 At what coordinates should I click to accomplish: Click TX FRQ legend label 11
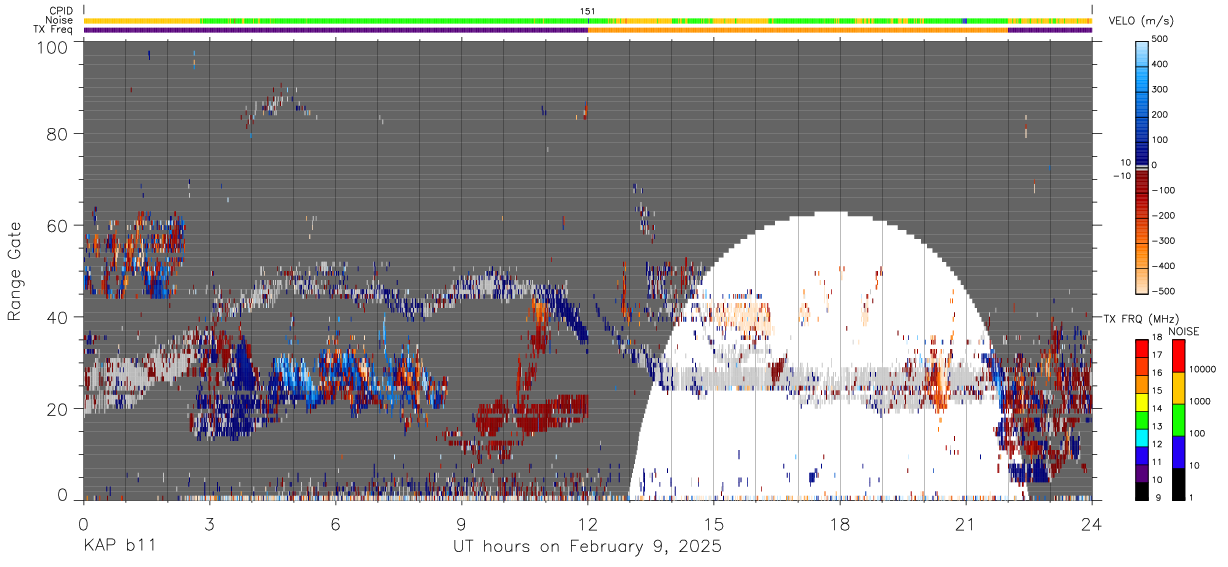point(1158,462)
